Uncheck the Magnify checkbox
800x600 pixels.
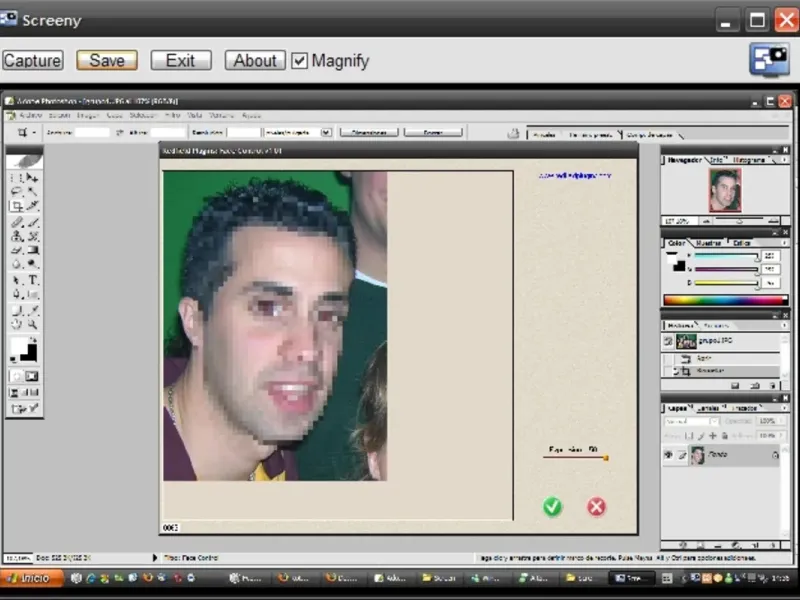click(x=300, y=61)
